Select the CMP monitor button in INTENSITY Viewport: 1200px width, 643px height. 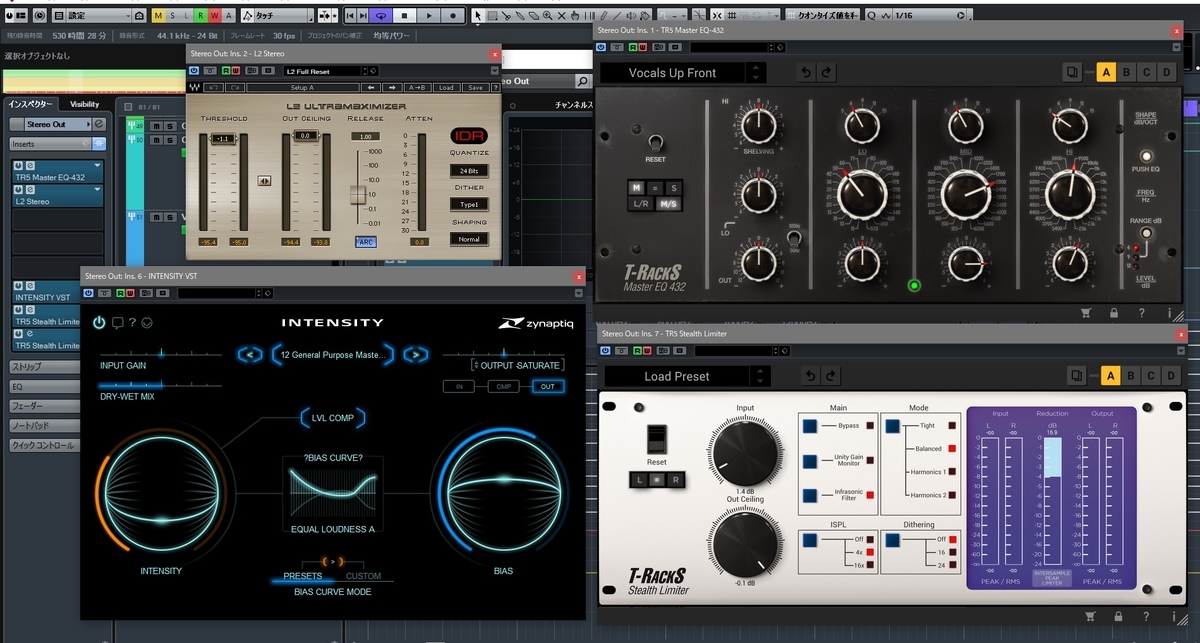point(502,386)
